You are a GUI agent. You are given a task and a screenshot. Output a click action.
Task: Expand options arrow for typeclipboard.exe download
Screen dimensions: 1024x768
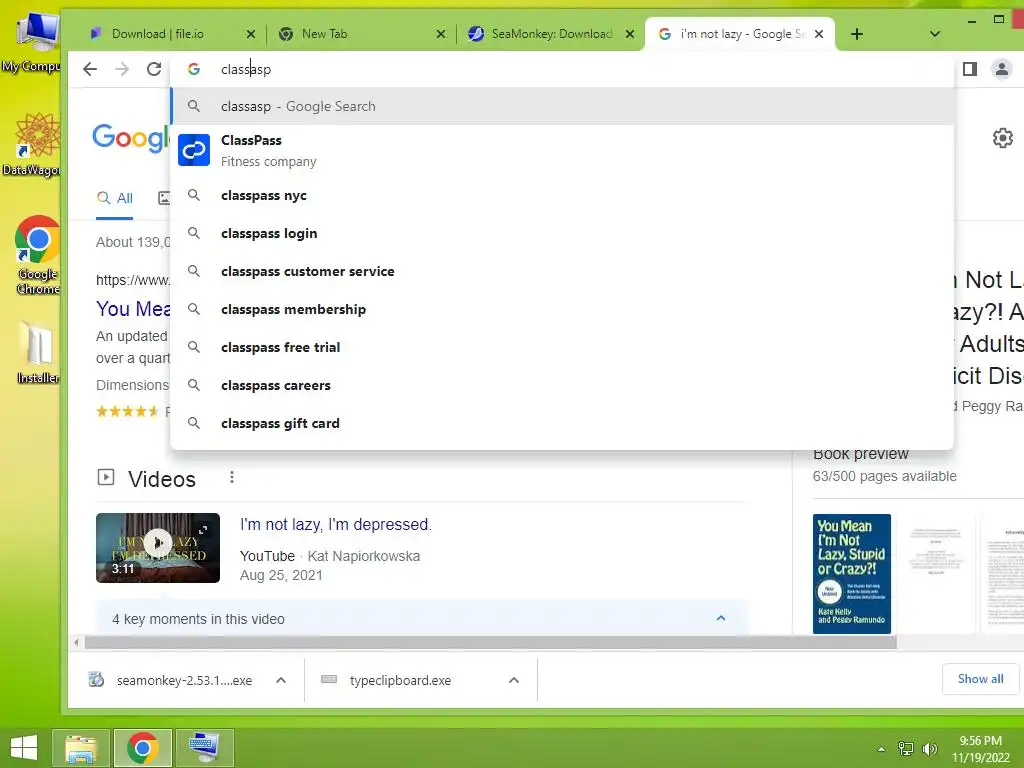click(514, 680)
